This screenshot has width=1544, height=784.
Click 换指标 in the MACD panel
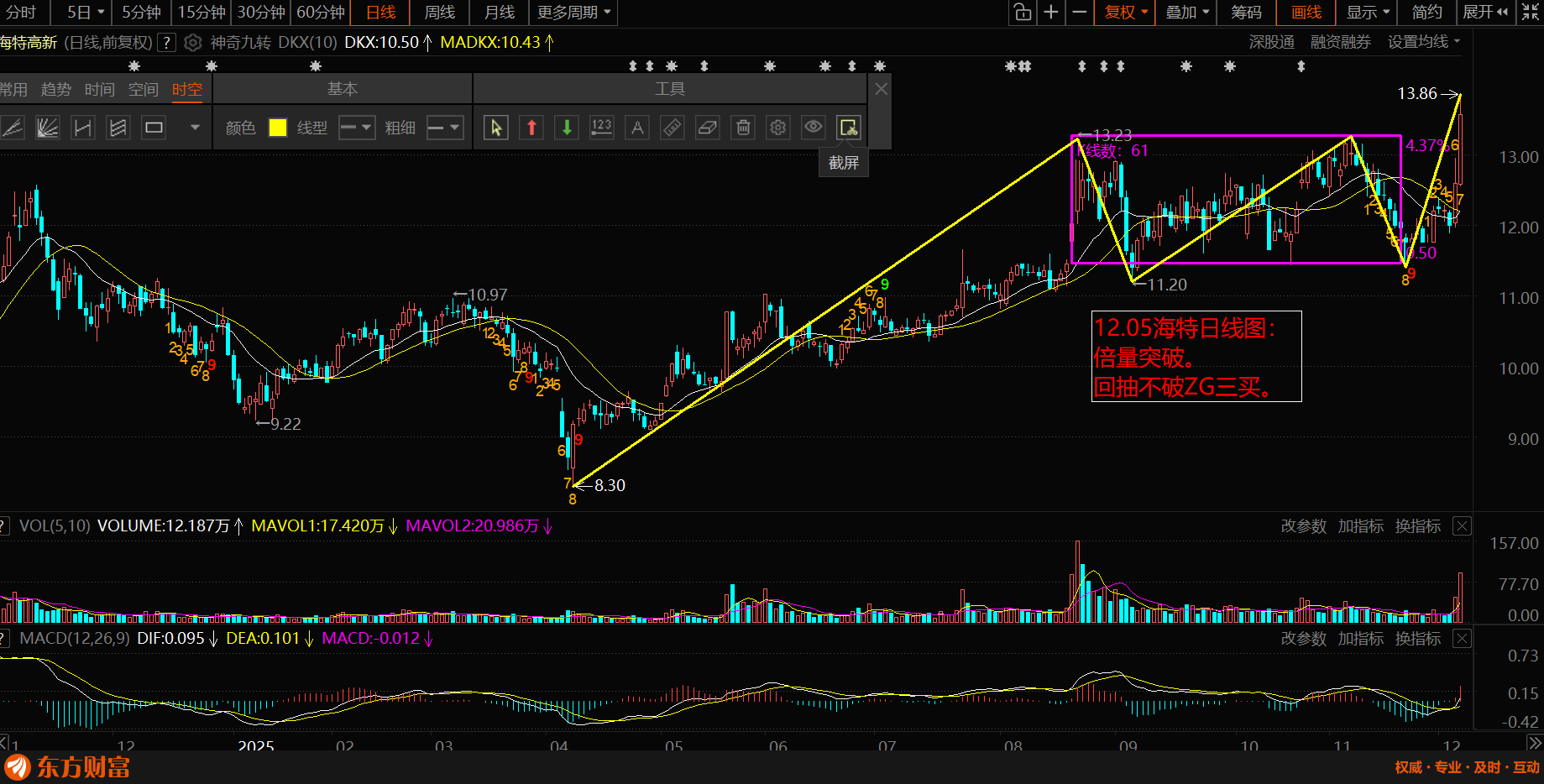pyautogui.click(x=1418, y=639)
